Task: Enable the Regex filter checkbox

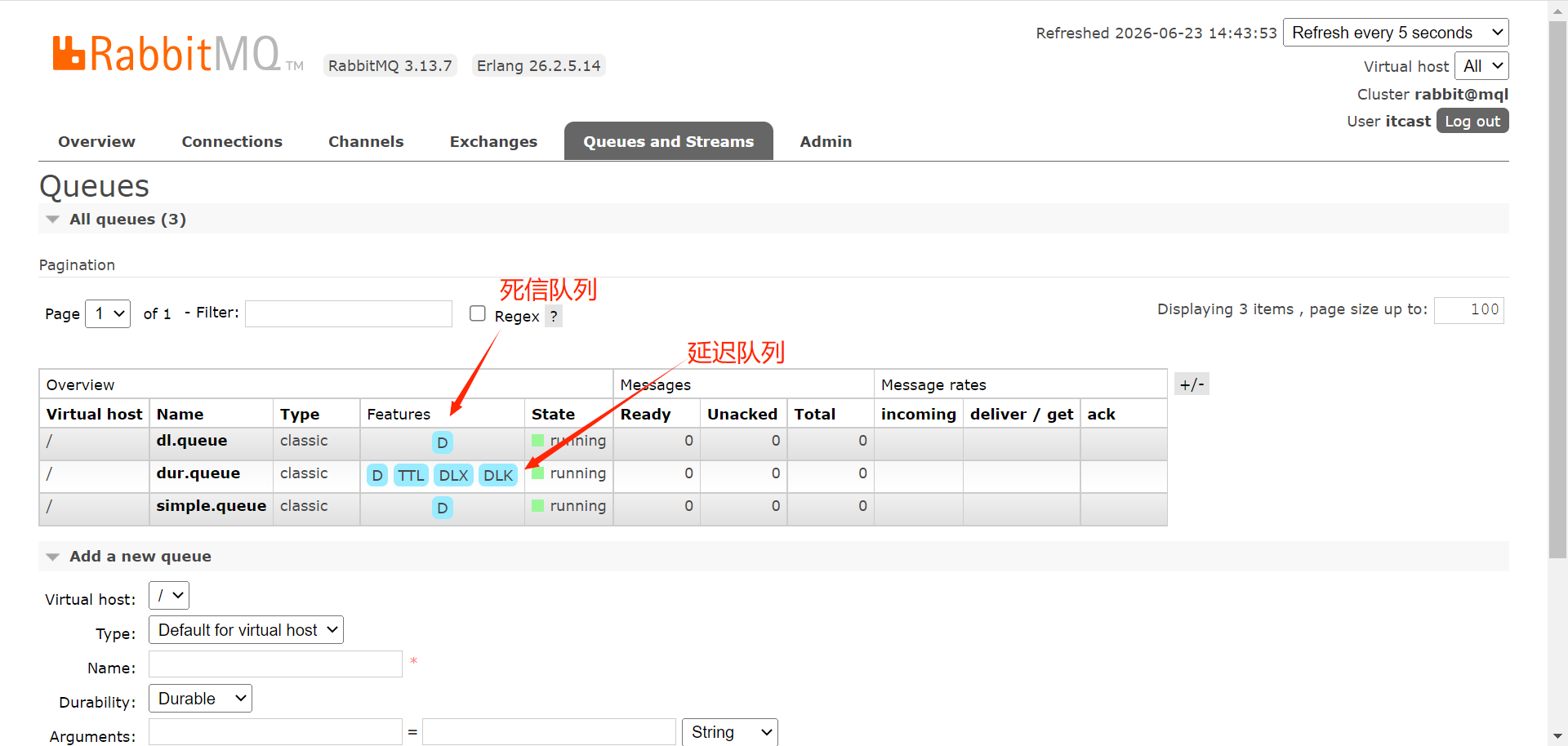Action: click(478, 313)
